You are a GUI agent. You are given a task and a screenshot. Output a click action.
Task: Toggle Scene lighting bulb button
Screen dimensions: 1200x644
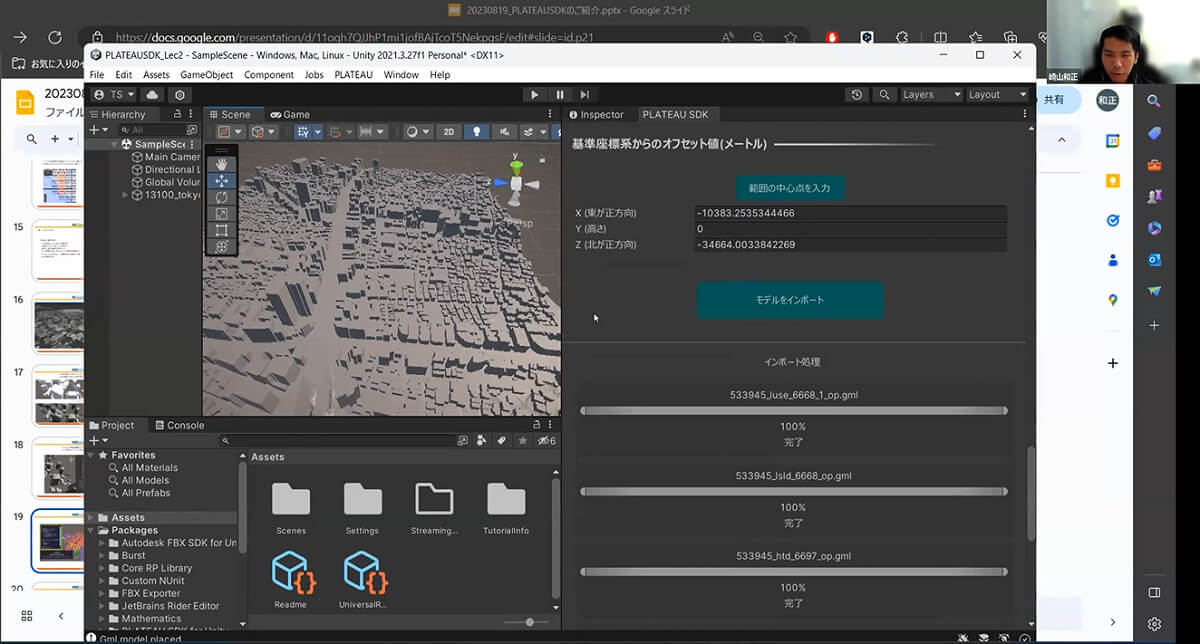476,131
